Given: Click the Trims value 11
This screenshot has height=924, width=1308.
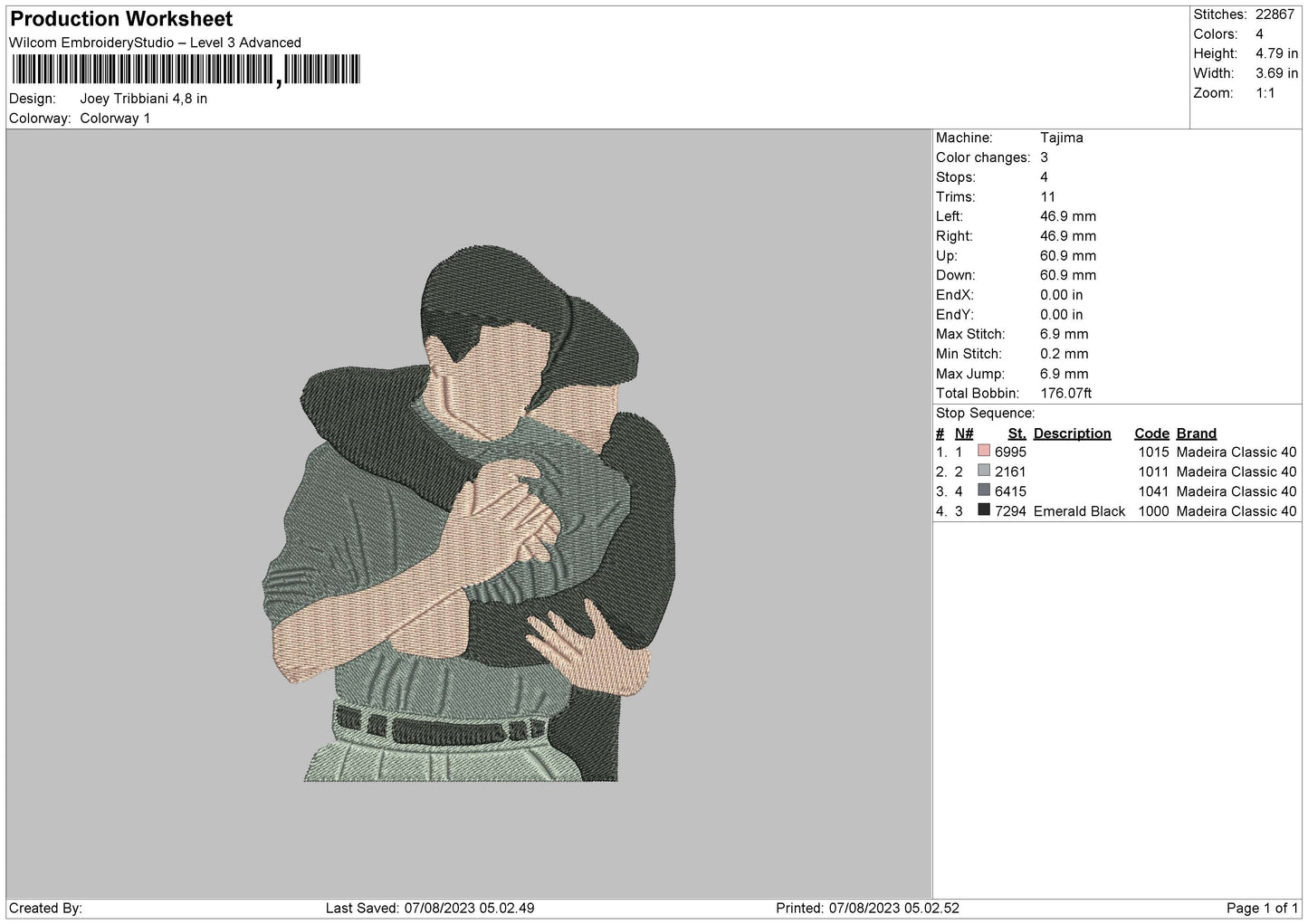Looking at the screenshot, I should click(x=1047, y=196).
